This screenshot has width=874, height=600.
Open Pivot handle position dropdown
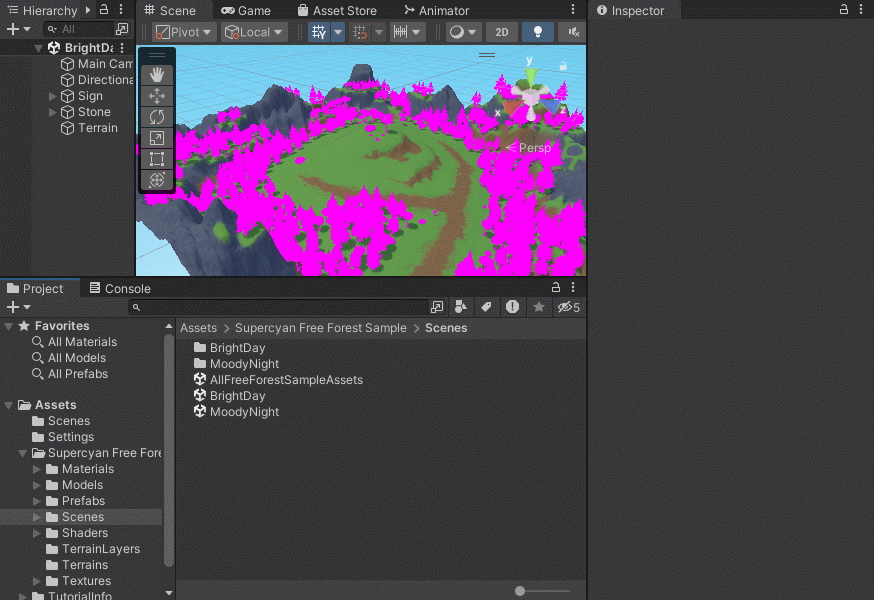(184, 32)
